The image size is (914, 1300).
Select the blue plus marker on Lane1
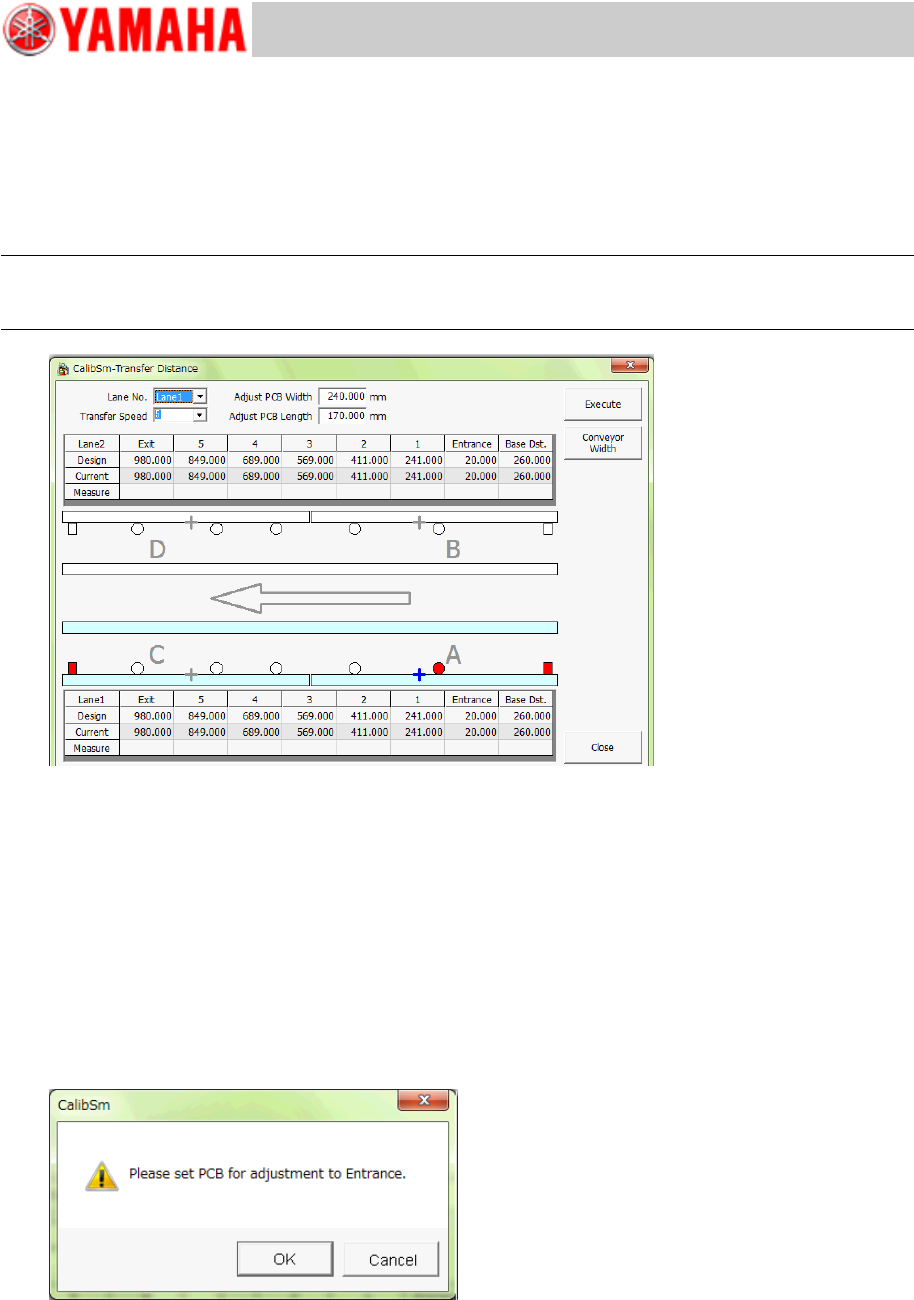419,675
